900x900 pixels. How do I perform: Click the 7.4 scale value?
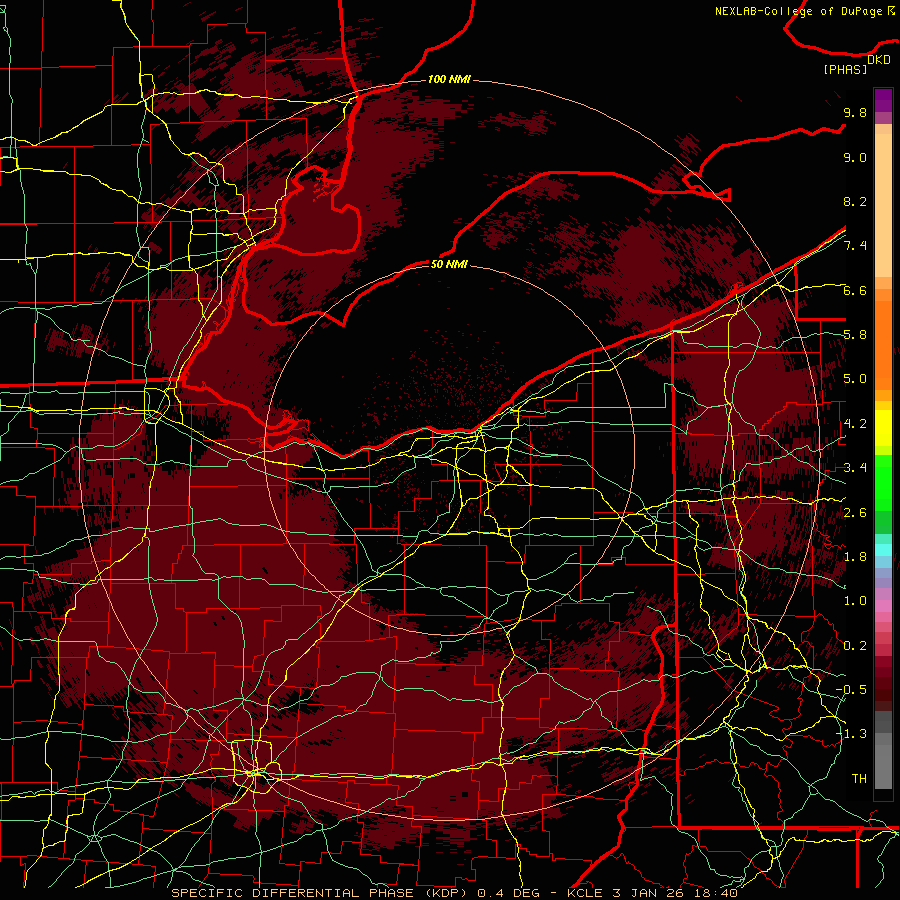(855, 246)
